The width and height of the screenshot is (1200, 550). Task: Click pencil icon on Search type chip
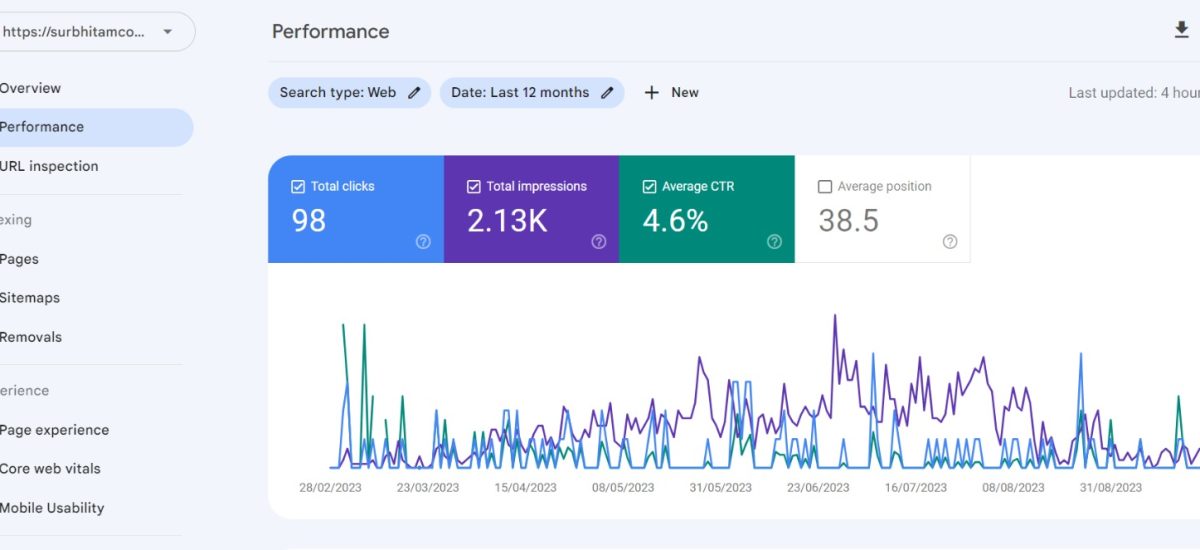coord(415,93)
